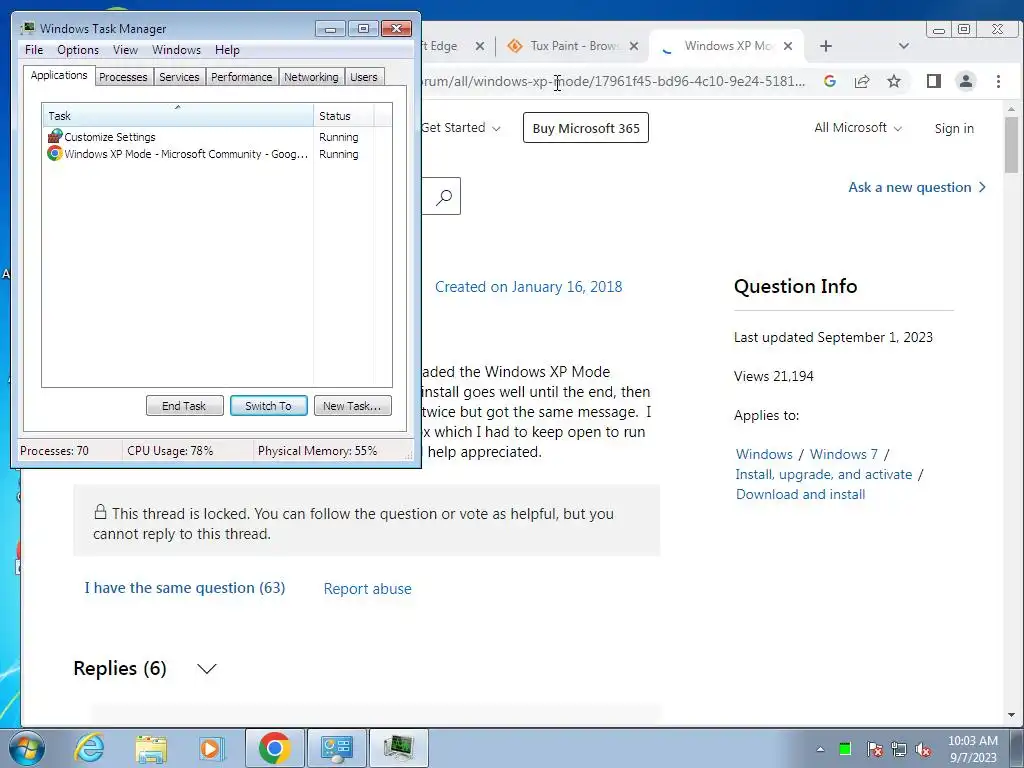The image size is (1024, 768).
Task: Select the Applications tab
Action: [x=59, y=75]
